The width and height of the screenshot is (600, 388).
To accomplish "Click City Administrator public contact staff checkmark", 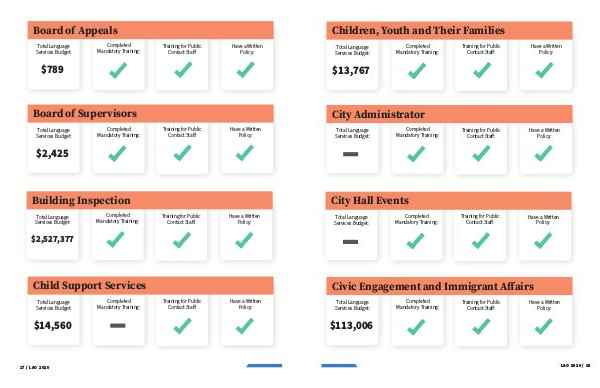I will pyautogui.click(x=481, y=154).
